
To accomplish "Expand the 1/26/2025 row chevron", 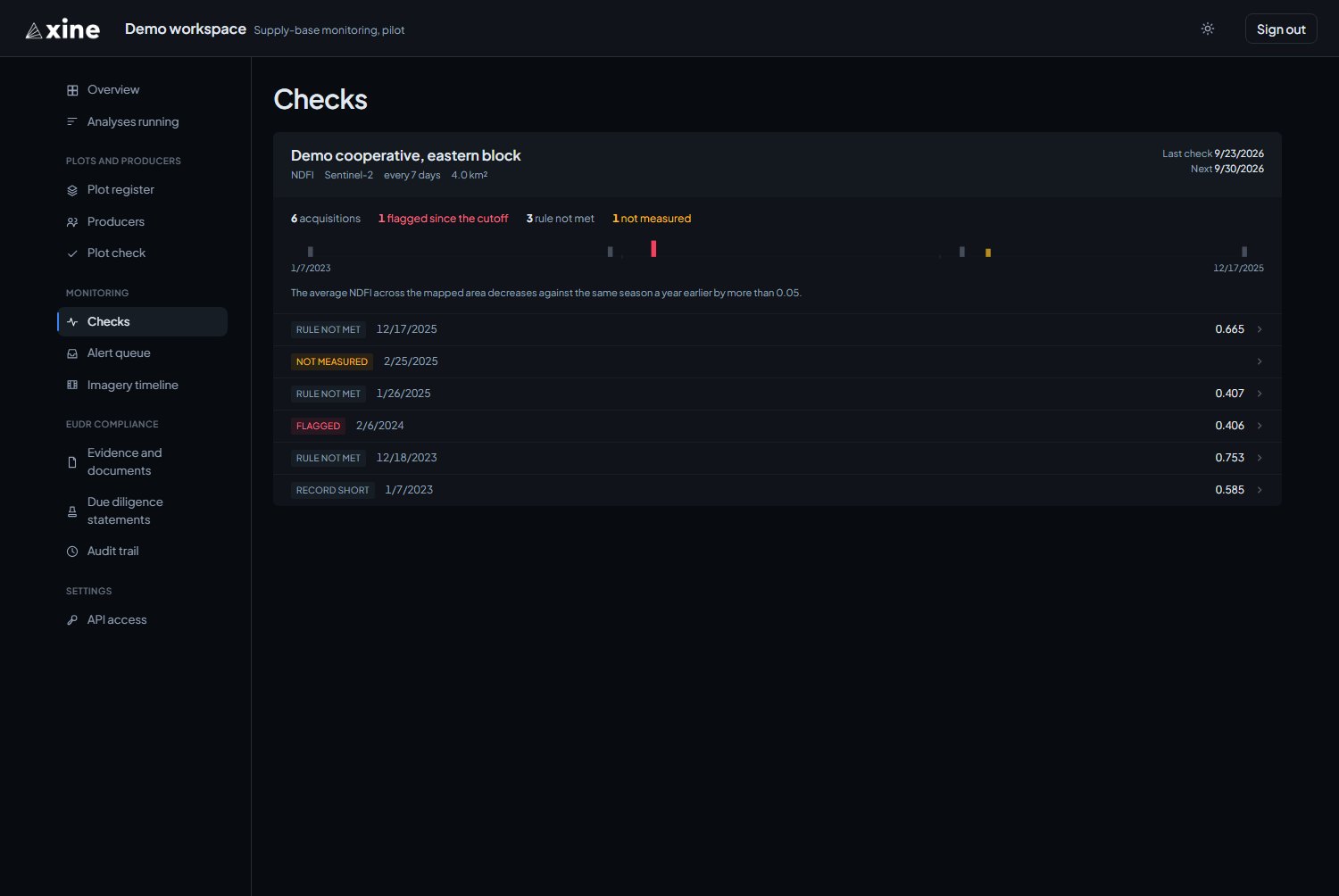I will (1260, 394).
